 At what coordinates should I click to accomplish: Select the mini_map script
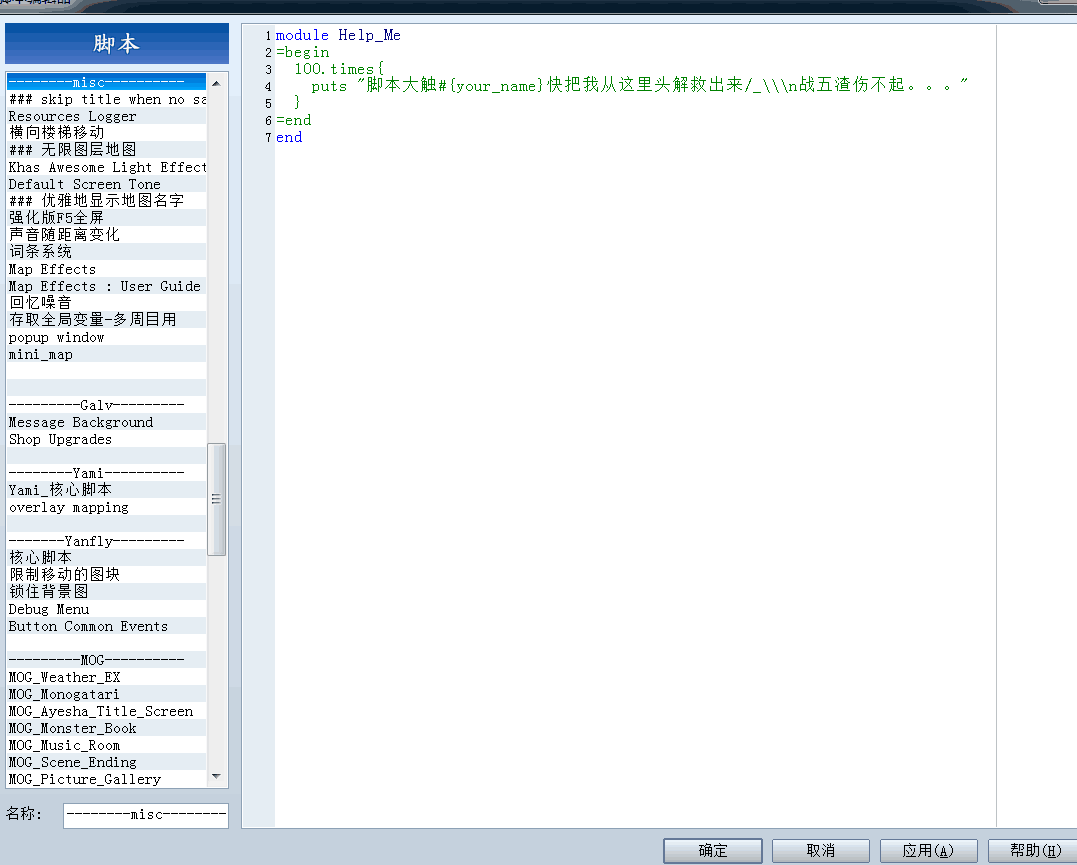coord(106,355)
